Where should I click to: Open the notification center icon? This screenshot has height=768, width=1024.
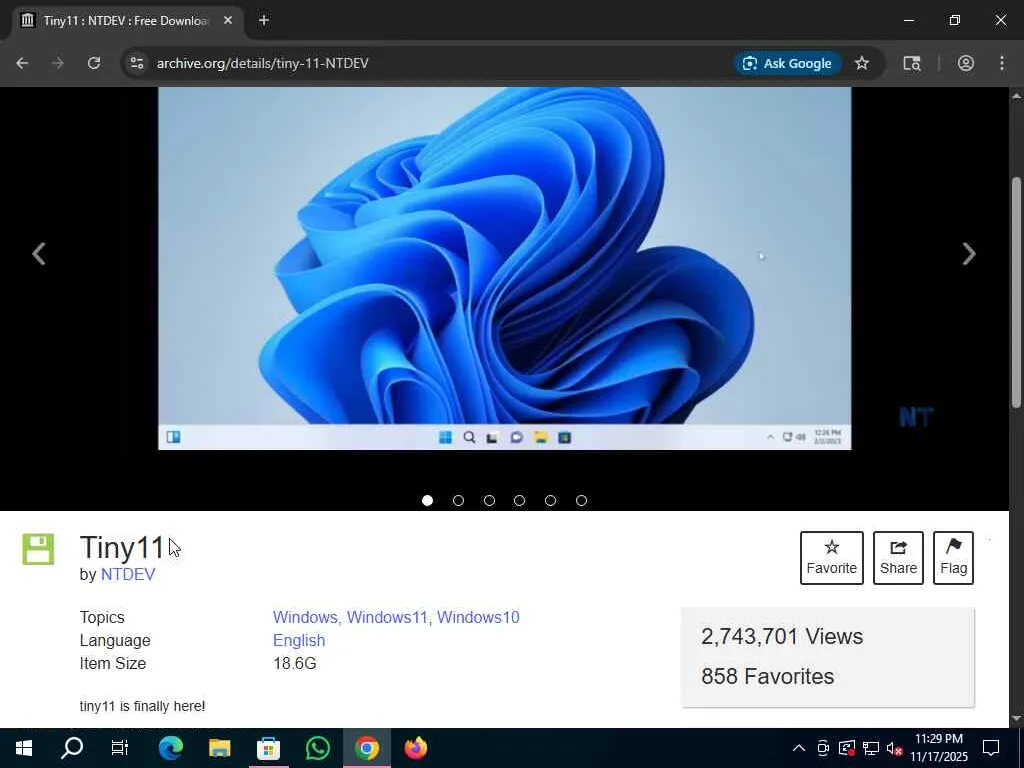pos(991,748)
